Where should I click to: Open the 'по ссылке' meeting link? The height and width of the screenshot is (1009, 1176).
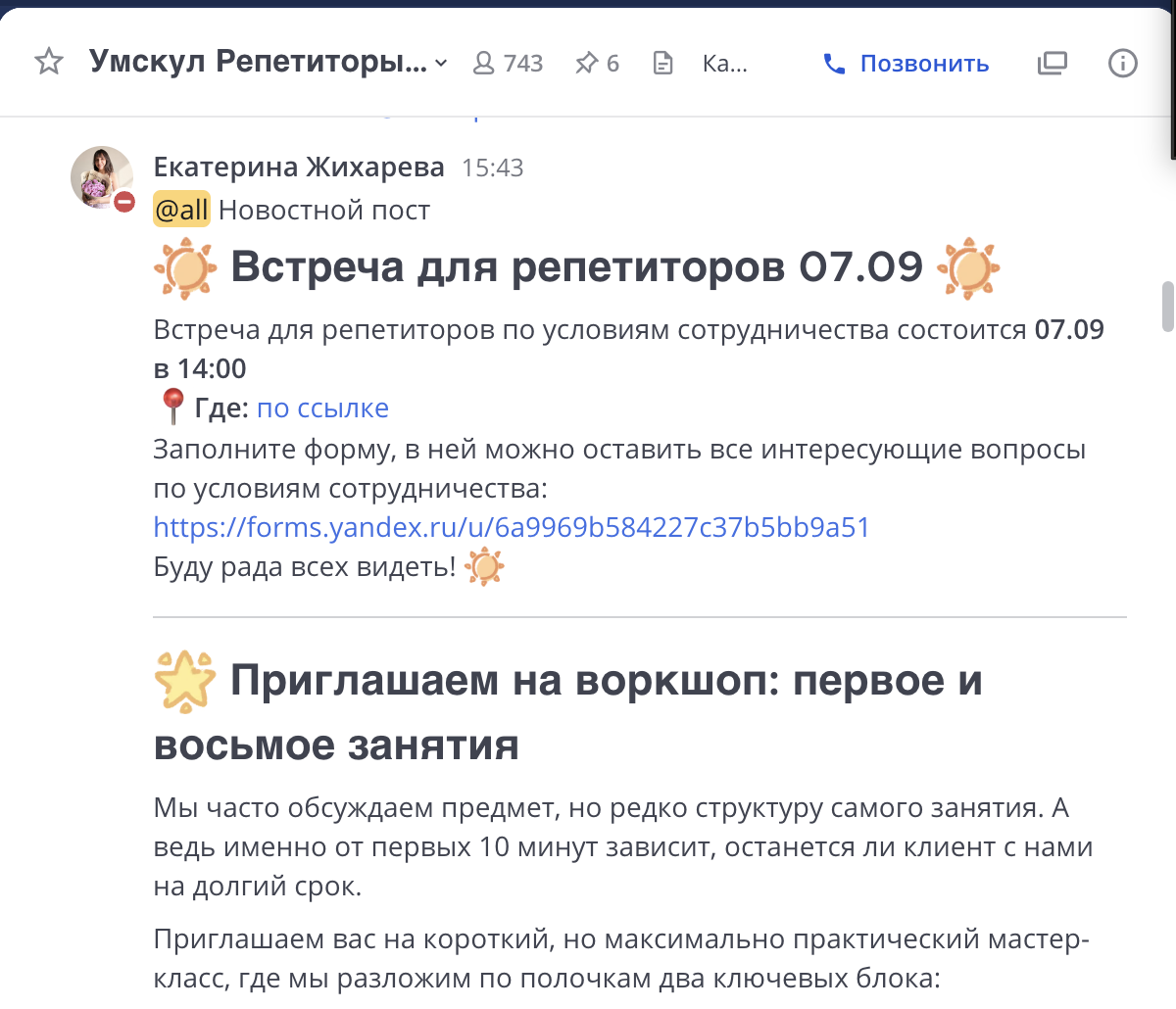click(322, 408)
